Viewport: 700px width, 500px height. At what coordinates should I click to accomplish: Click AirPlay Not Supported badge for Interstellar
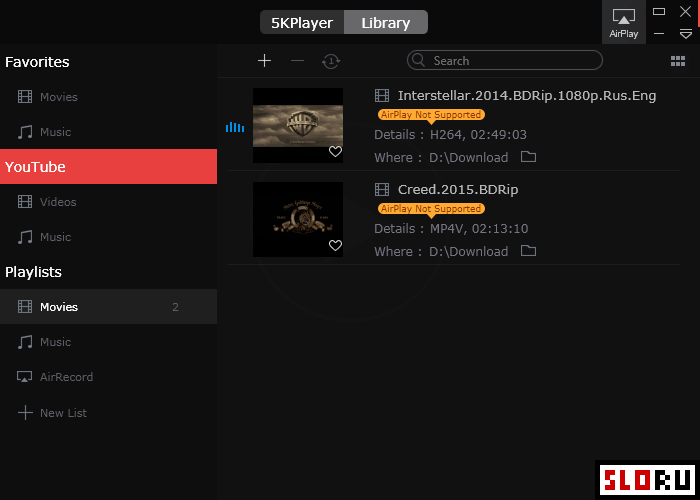(x=431, y=115)
